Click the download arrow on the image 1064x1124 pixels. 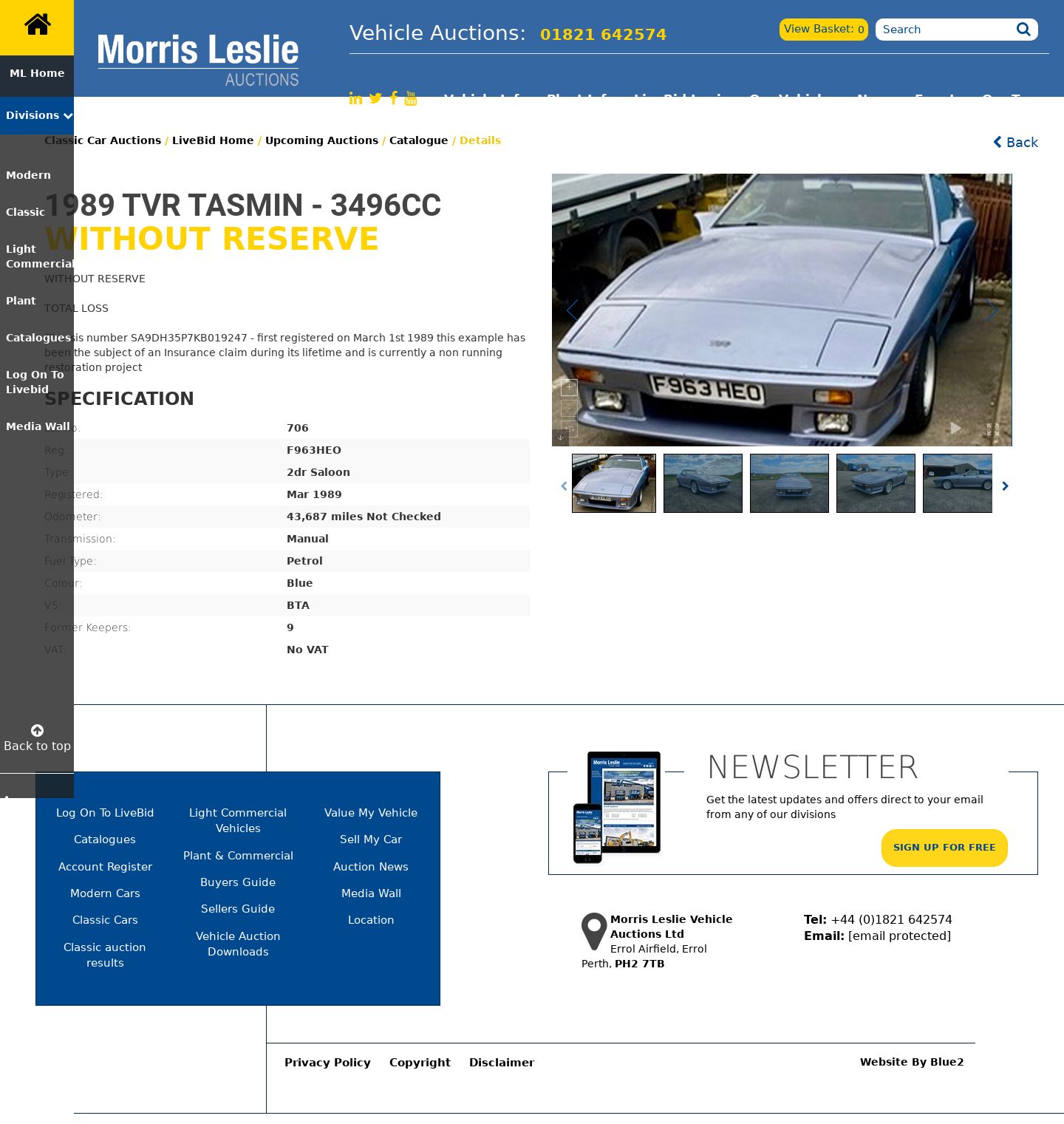click(560, 437)
